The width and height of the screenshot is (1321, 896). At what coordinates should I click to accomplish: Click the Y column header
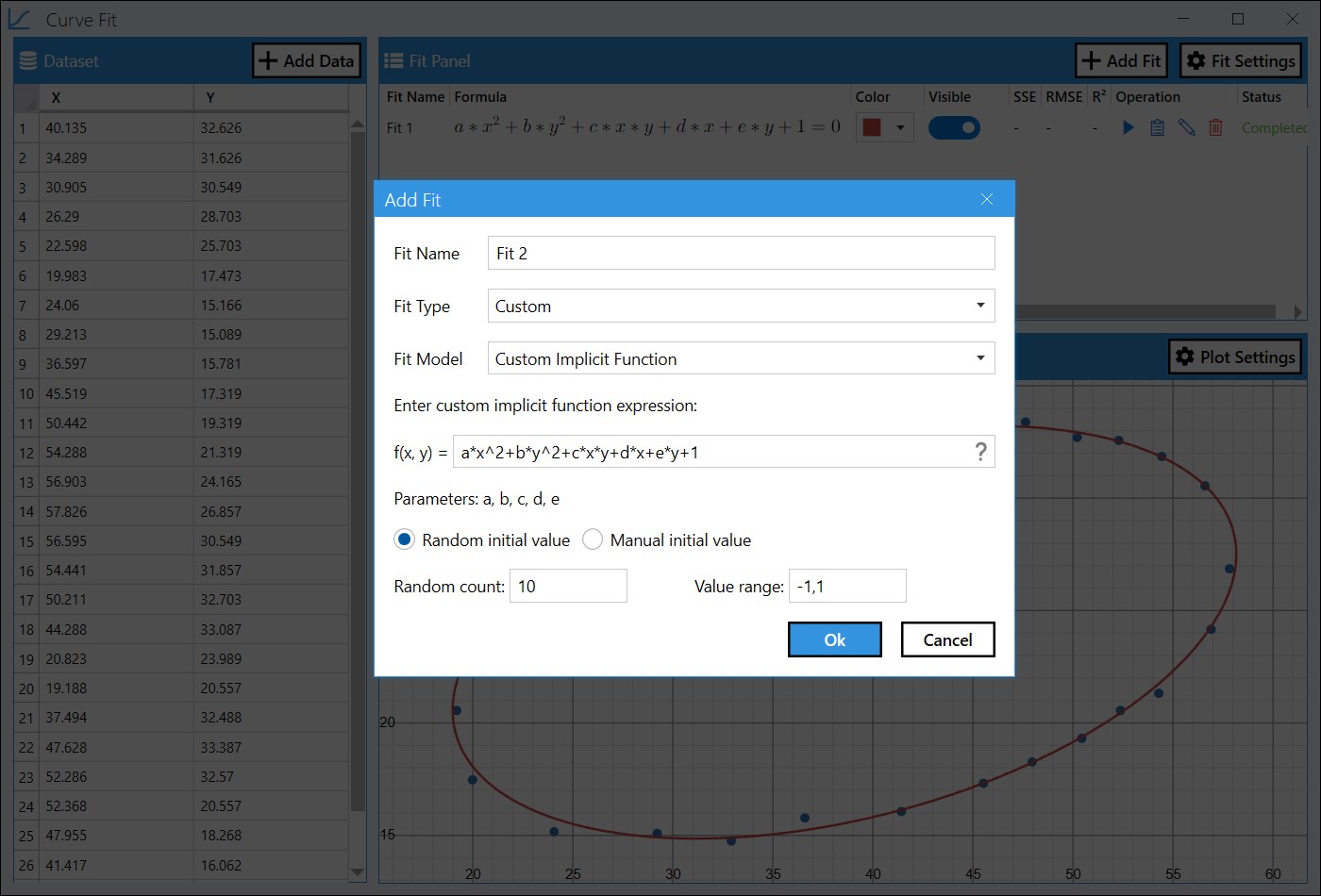click(271, 97)
